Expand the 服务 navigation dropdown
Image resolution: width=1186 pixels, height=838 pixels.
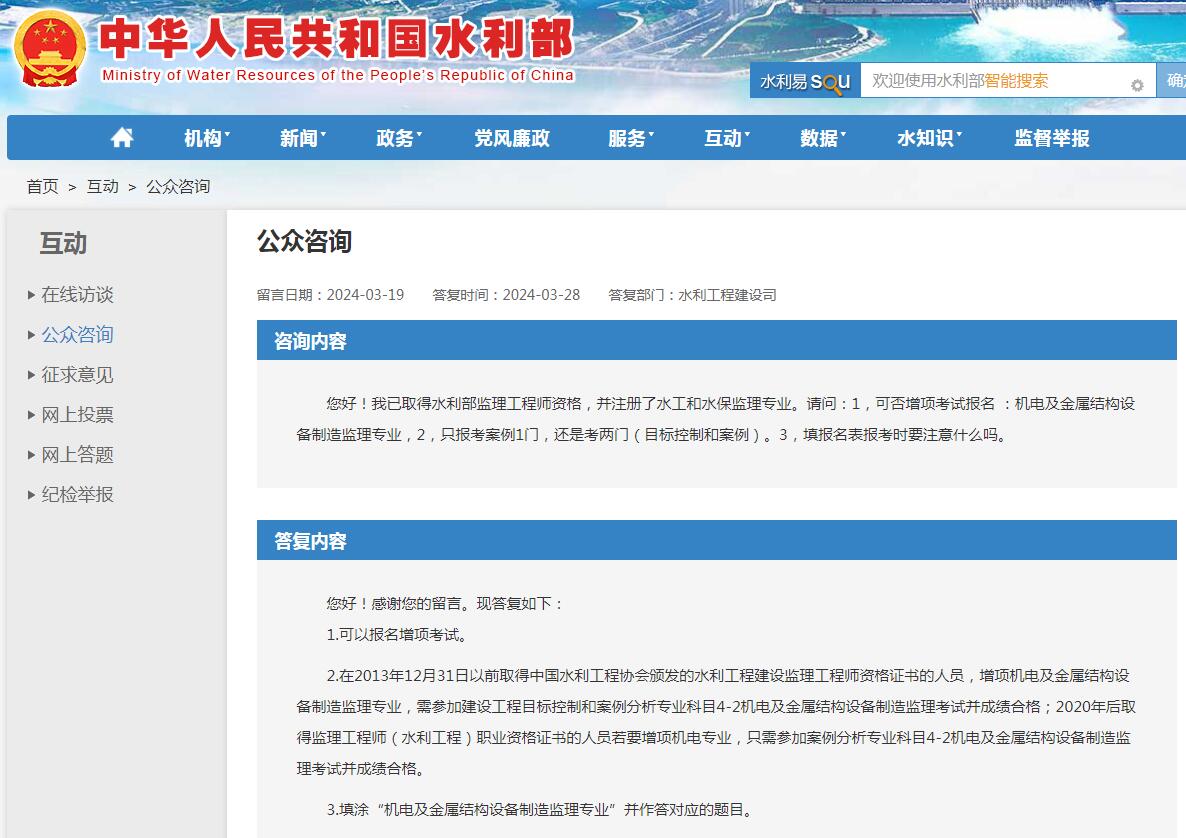point(630,138)
